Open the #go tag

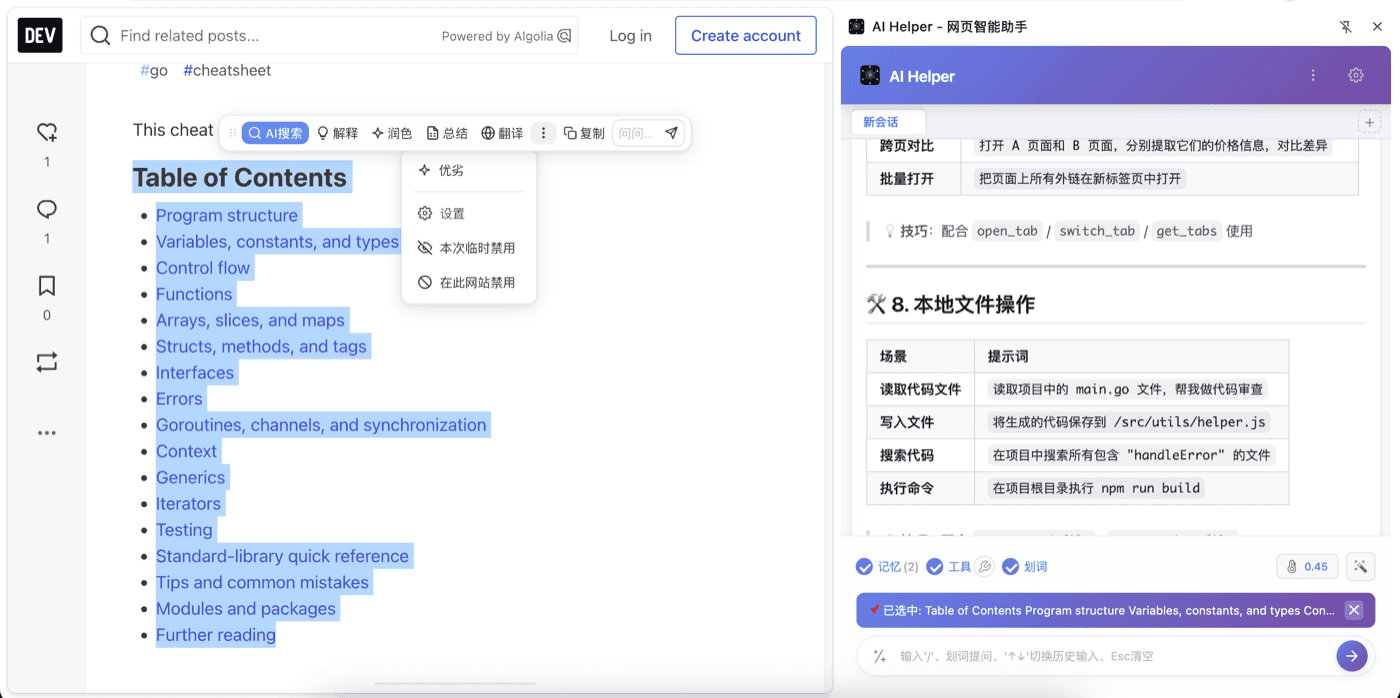coord(154,70)
